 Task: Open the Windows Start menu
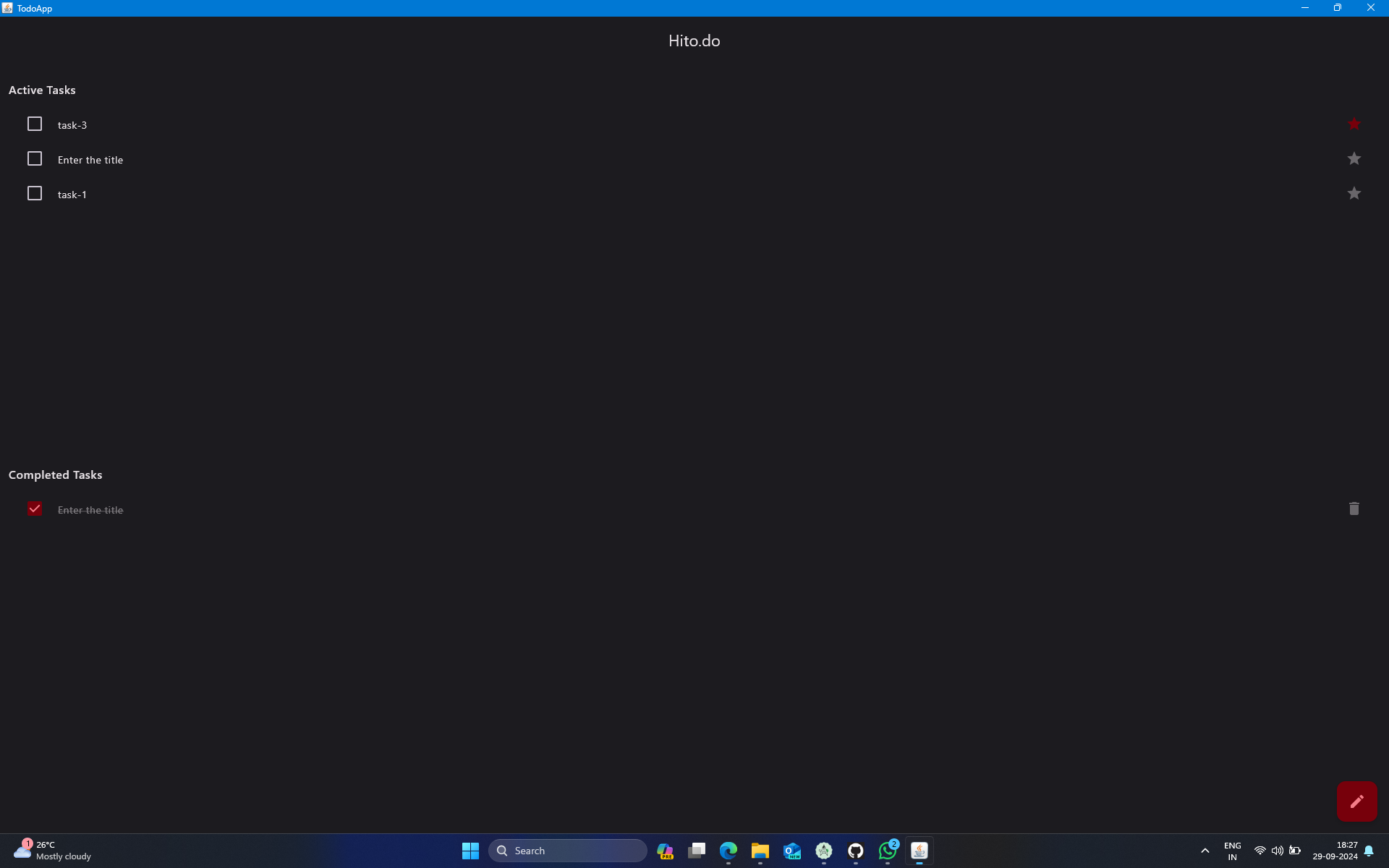click(470, 851)
